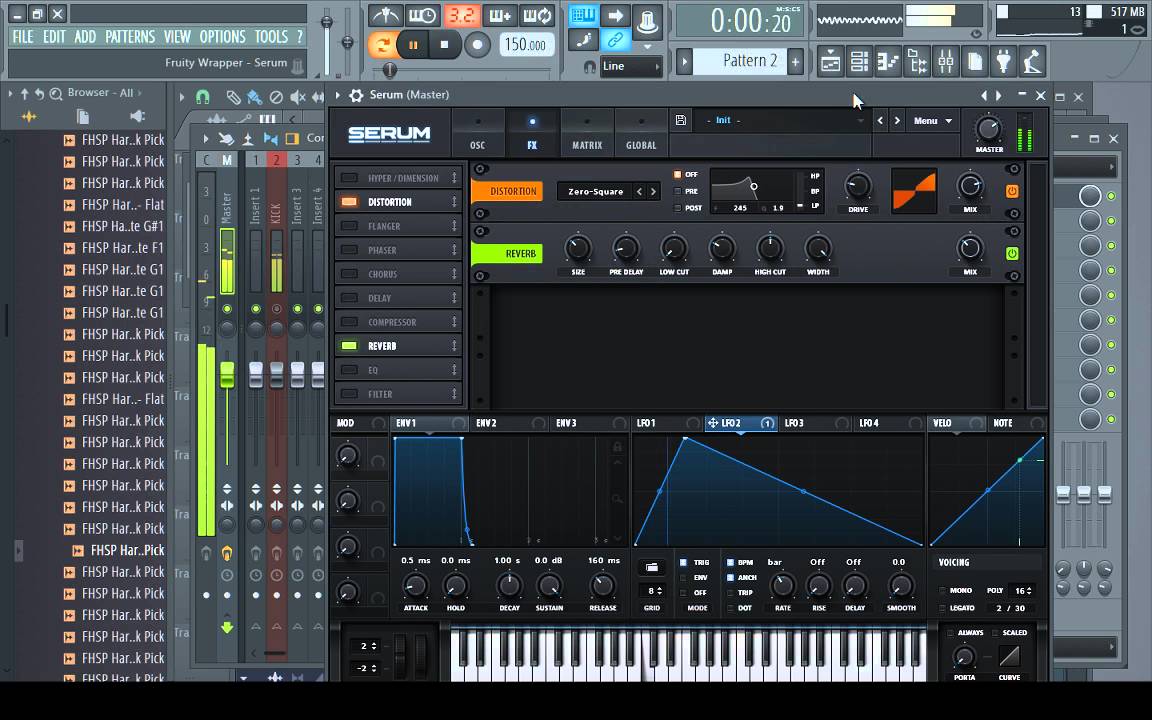The width and height of the screenshot is (1152, 720).
Task: Click the plugin plug icon in toolbar
Action: (x=1004, y=62)
